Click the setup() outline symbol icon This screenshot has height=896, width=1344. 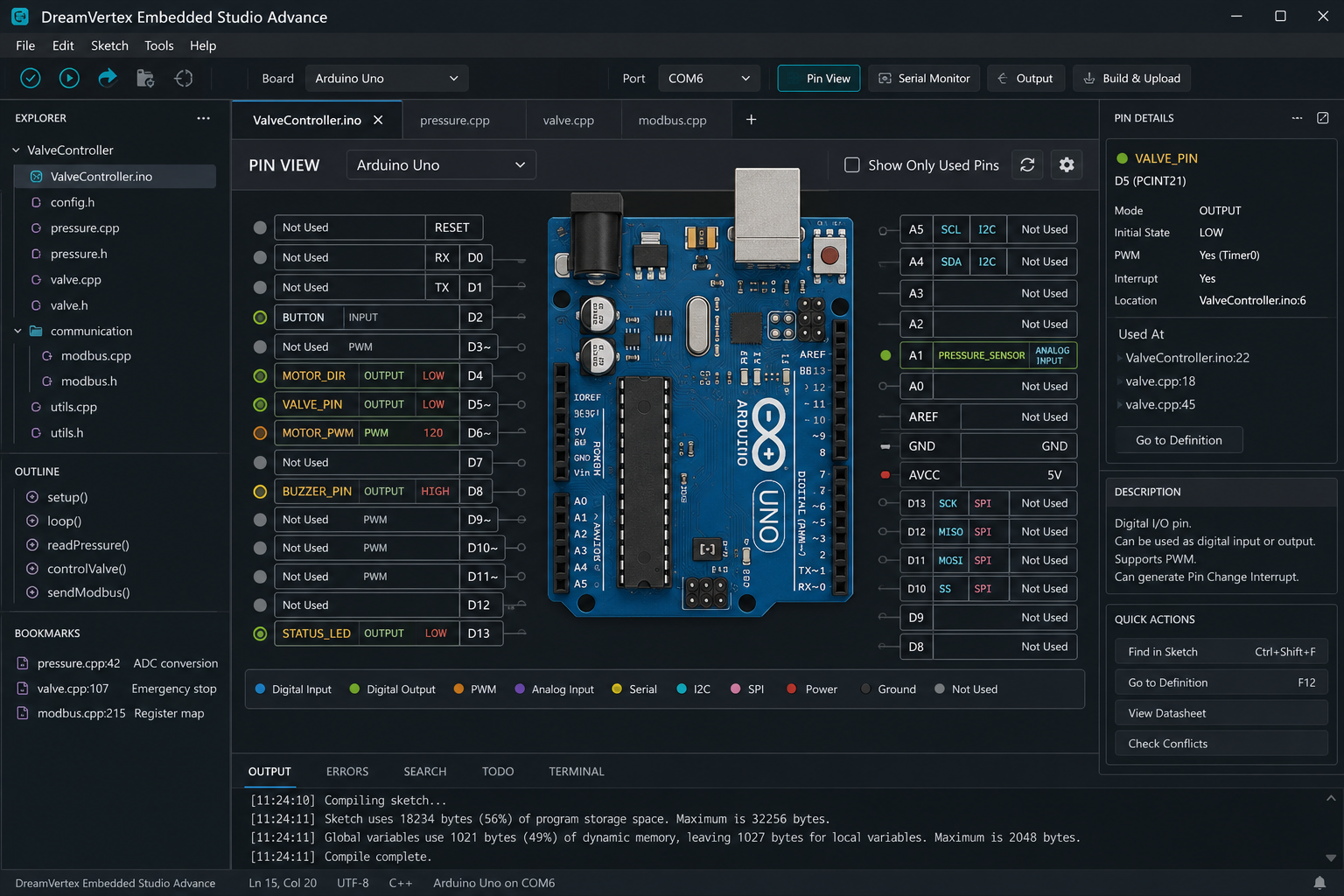coord(32,497)
